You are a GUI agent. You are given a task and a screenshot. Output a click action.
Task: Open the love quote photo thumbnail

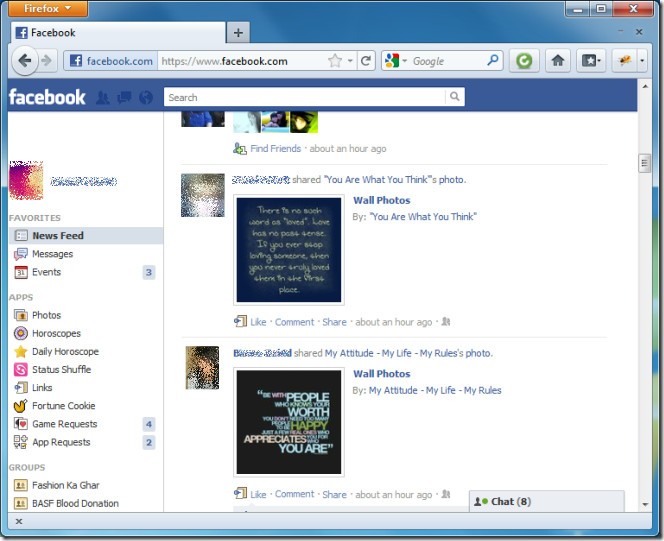(289, 250)
